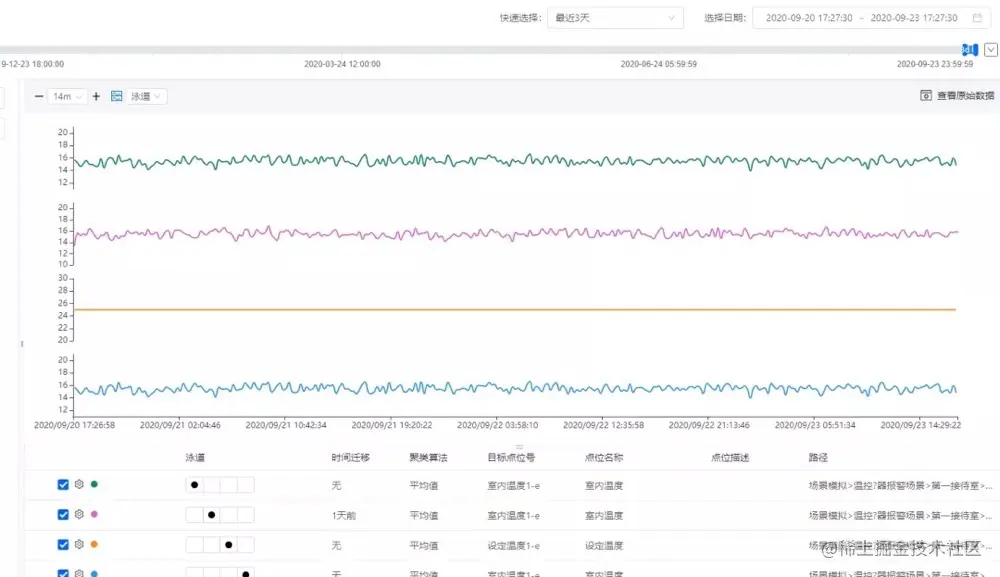Screen dimensions: 1000x577
Task: Click the orange series color dot
Action: 94,544
